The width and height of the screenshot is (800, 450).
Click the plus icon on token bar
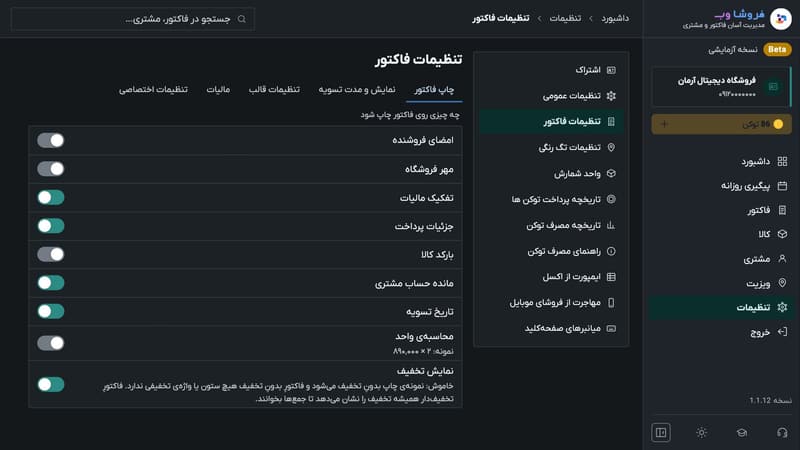(x=664, y=124)
